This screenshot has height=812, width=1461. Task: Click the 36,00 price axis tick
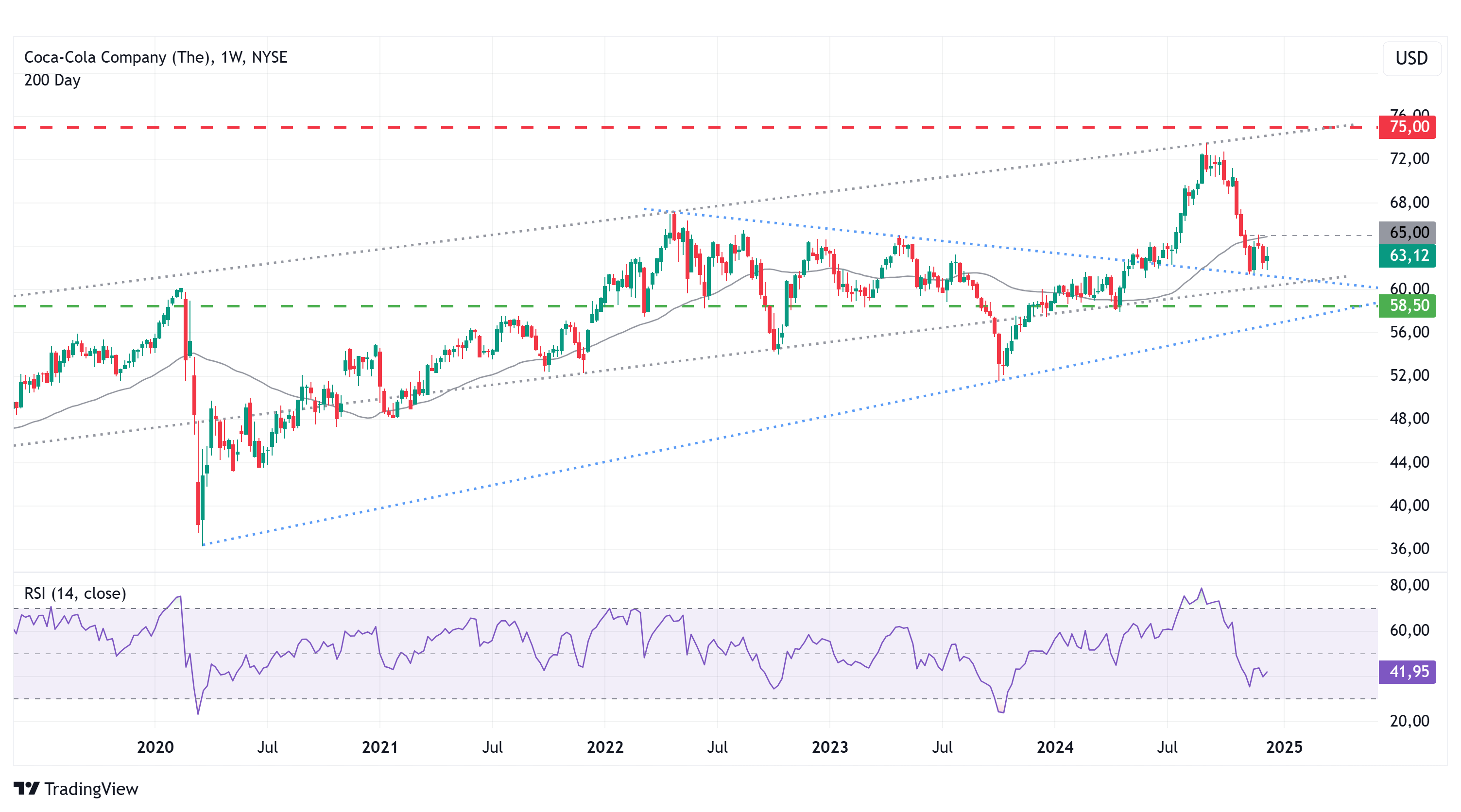point(1409,549)
